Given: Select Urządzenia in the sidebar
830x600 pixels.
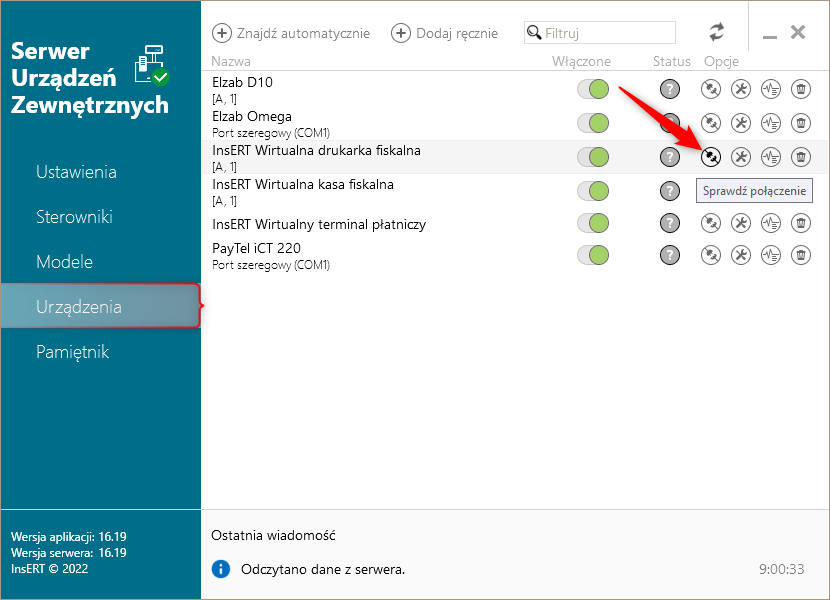Looking at the screenshot, I should click(x=101, y=307).
